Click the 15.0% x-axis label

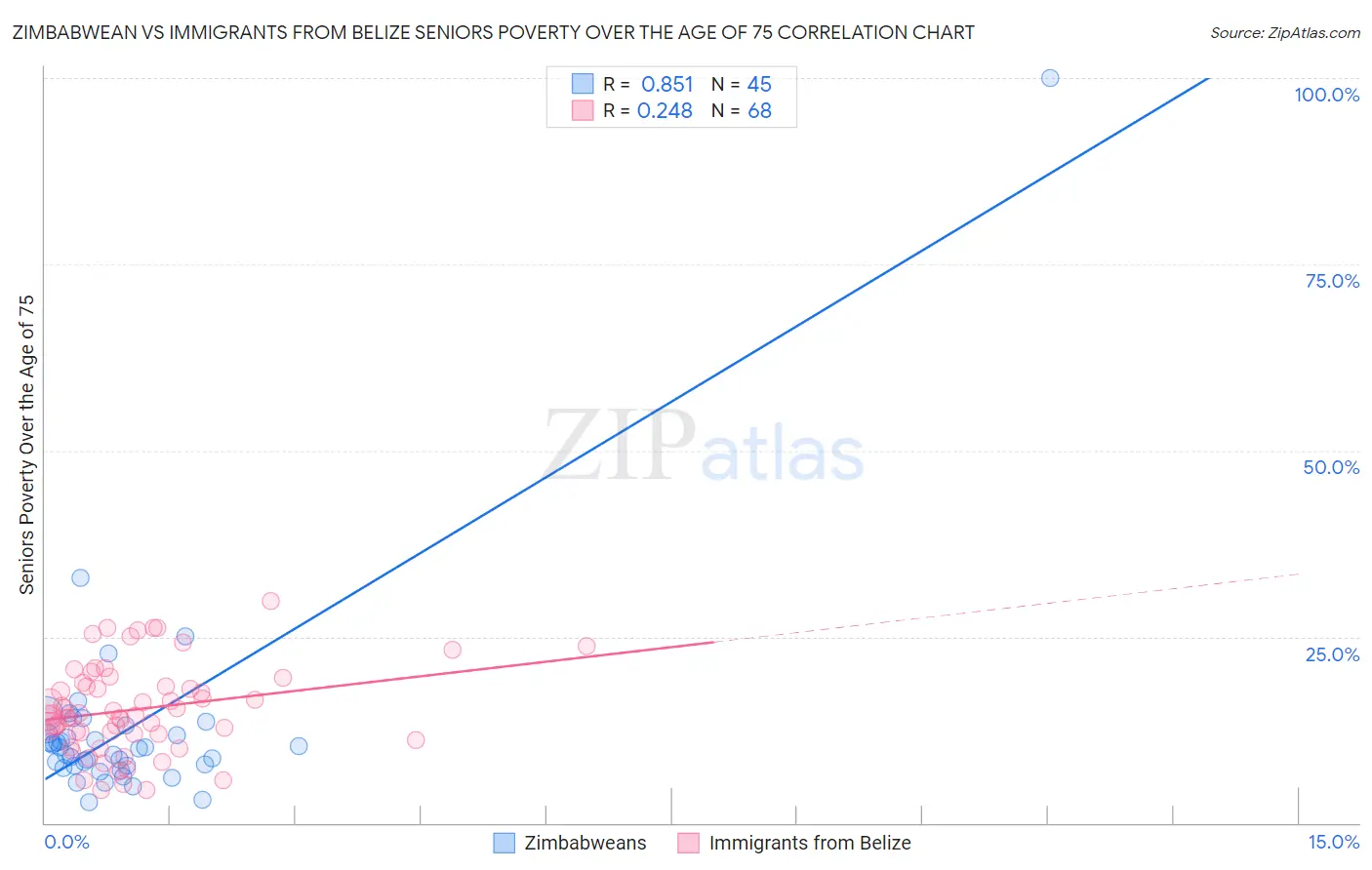pos(1333,842)
